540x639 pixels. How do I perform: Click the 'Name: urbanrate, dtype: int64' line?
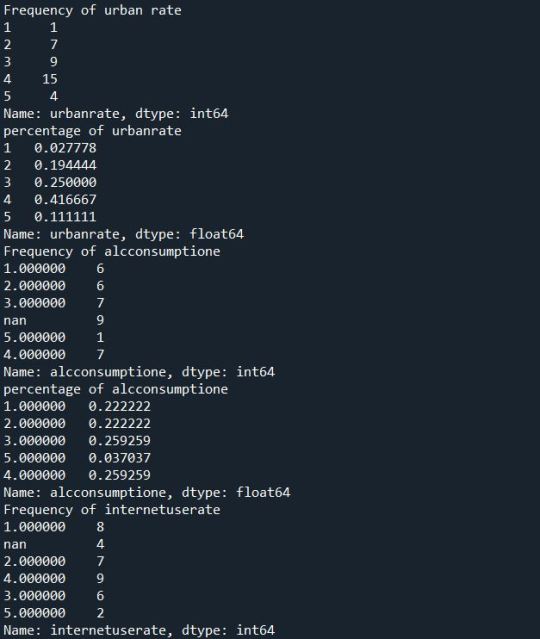coord(116,113)
